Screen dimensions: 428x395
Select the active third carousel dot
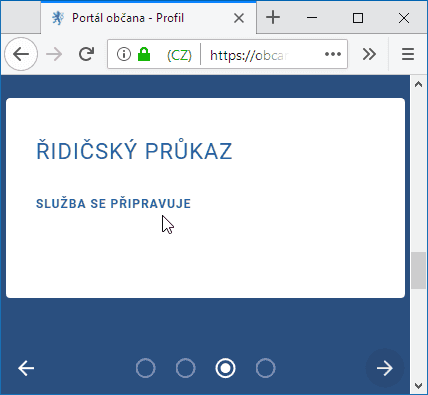pyautogui.click(x=226, y=368)
